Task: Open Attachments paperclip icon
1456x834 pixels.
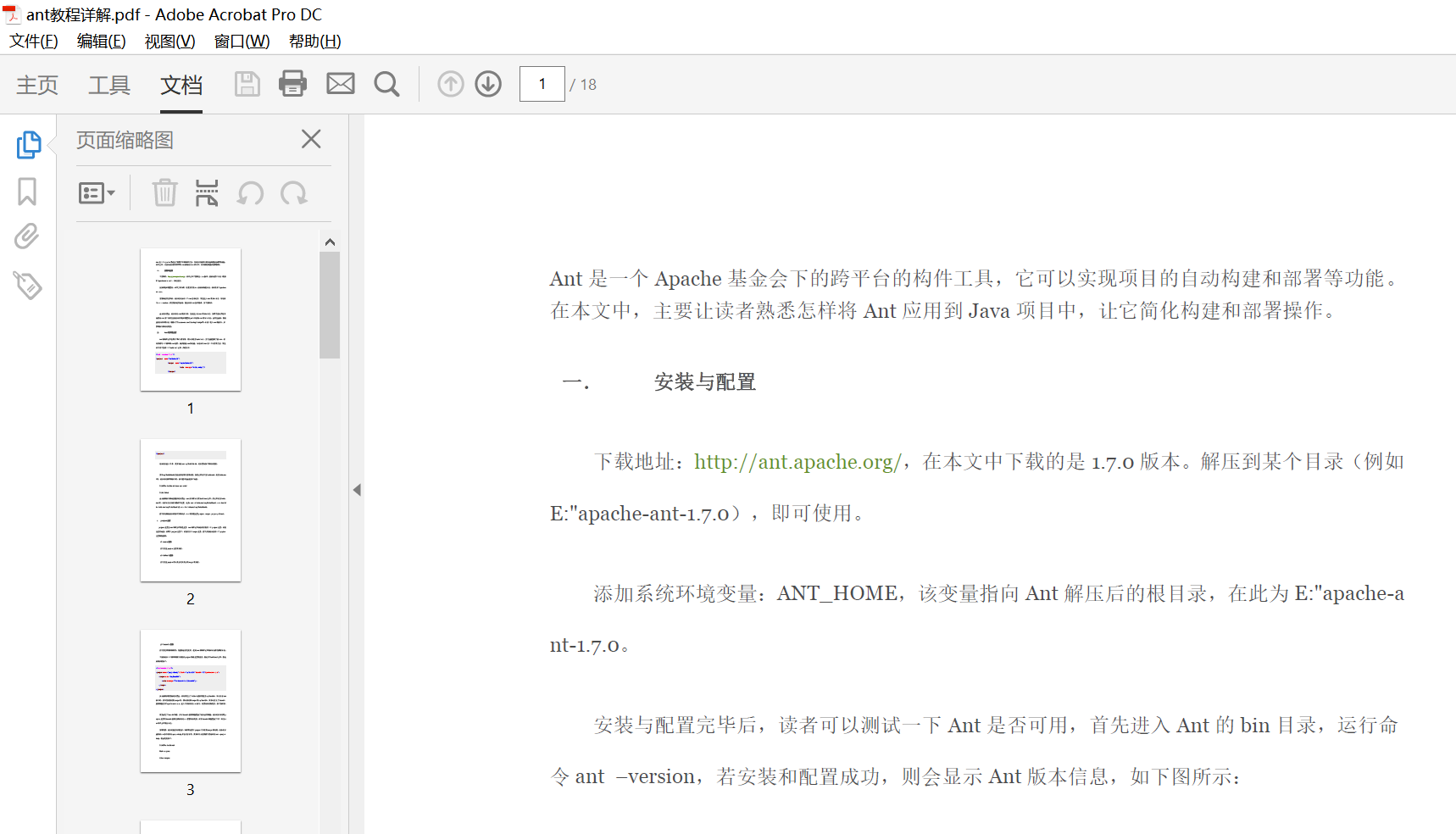Action: [x=27, y=236]
